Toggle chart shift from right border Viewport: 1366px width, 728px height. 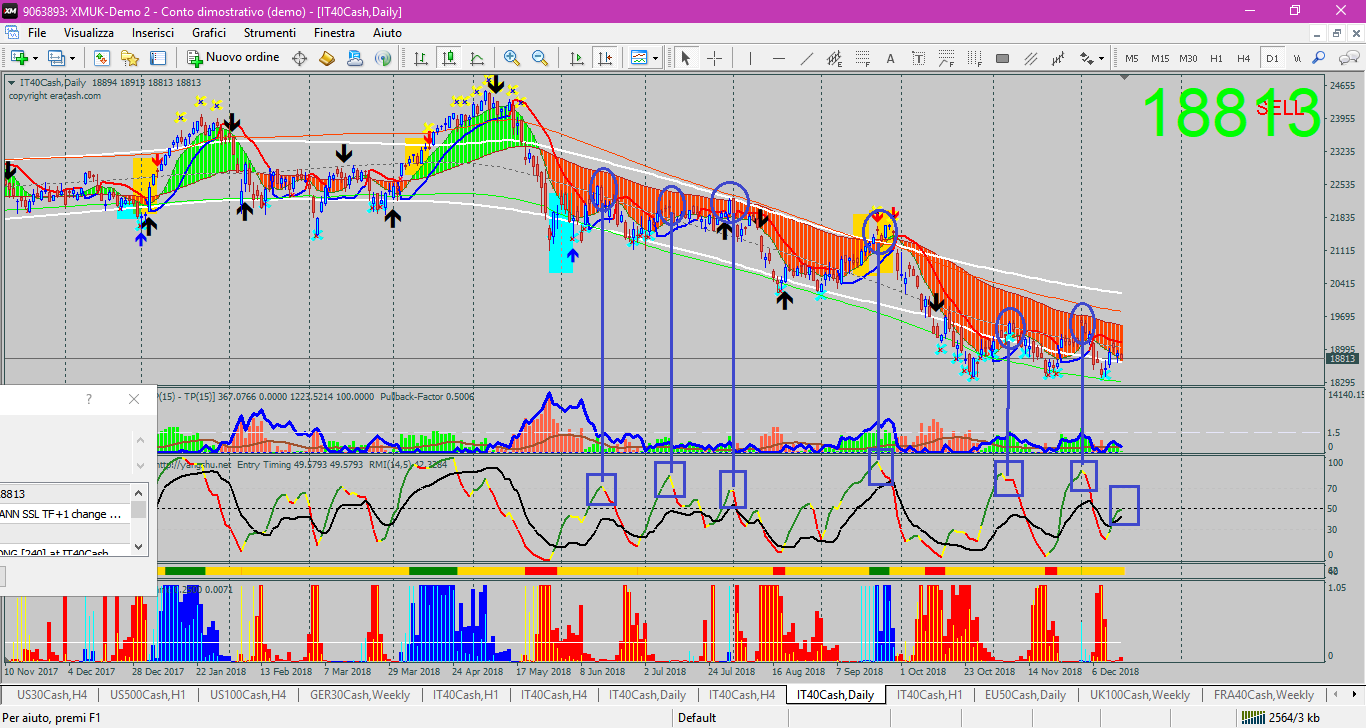(604, 57)
